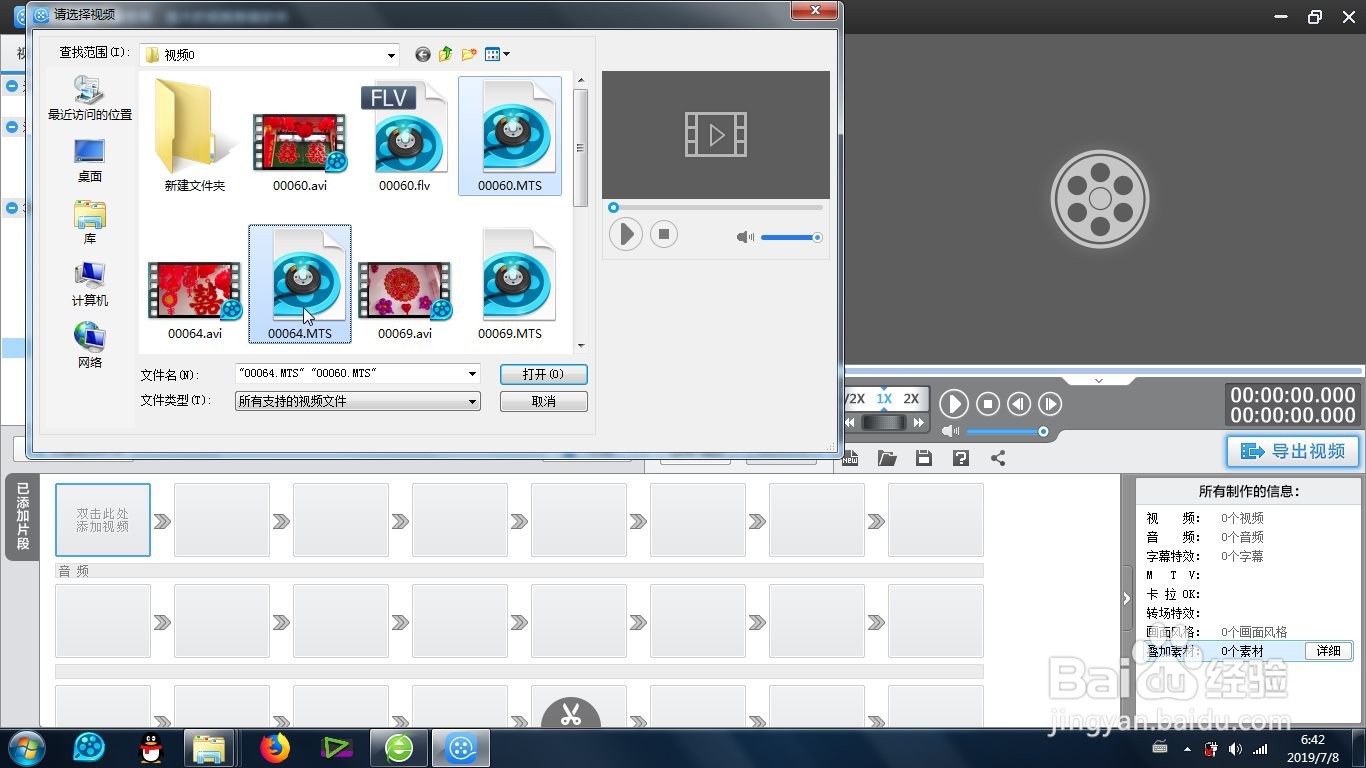Save project with floppy disk icon
Screen dimensions: 1366x768
924,458
